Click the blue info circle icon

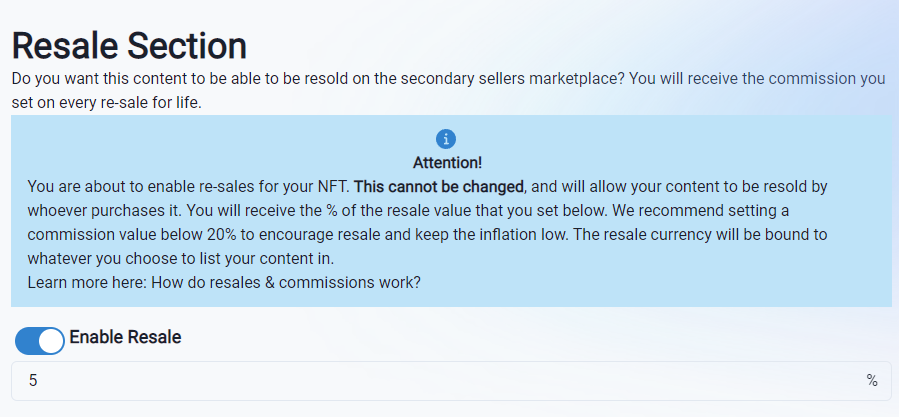446,139
